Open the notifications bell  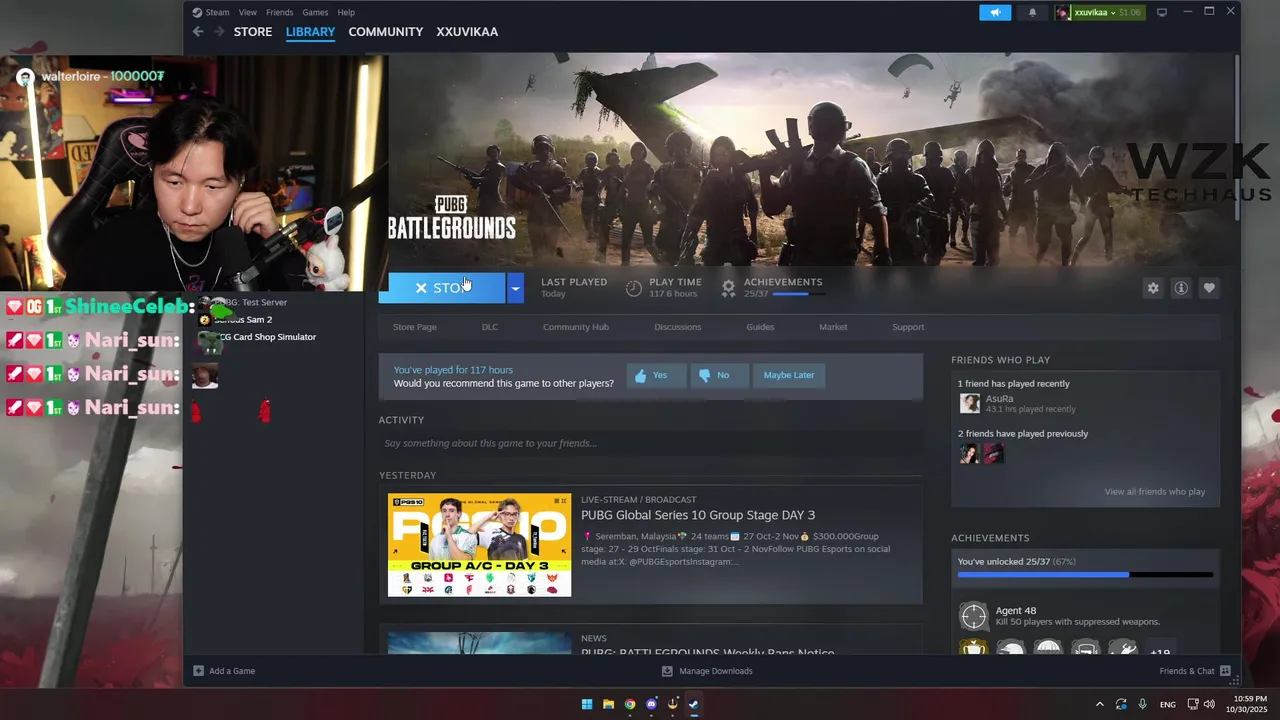coord(1032,12)
